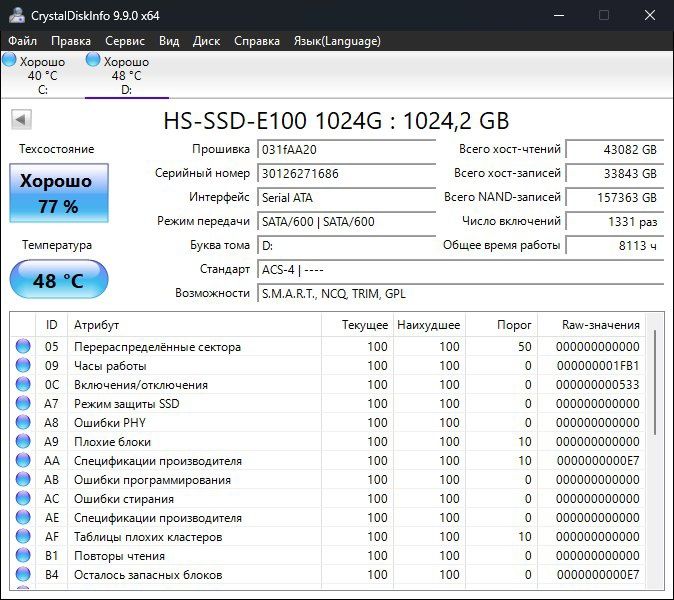Open the Диск menu
Viewport: 674px width, 600px height.
click(x=206, y=41)
